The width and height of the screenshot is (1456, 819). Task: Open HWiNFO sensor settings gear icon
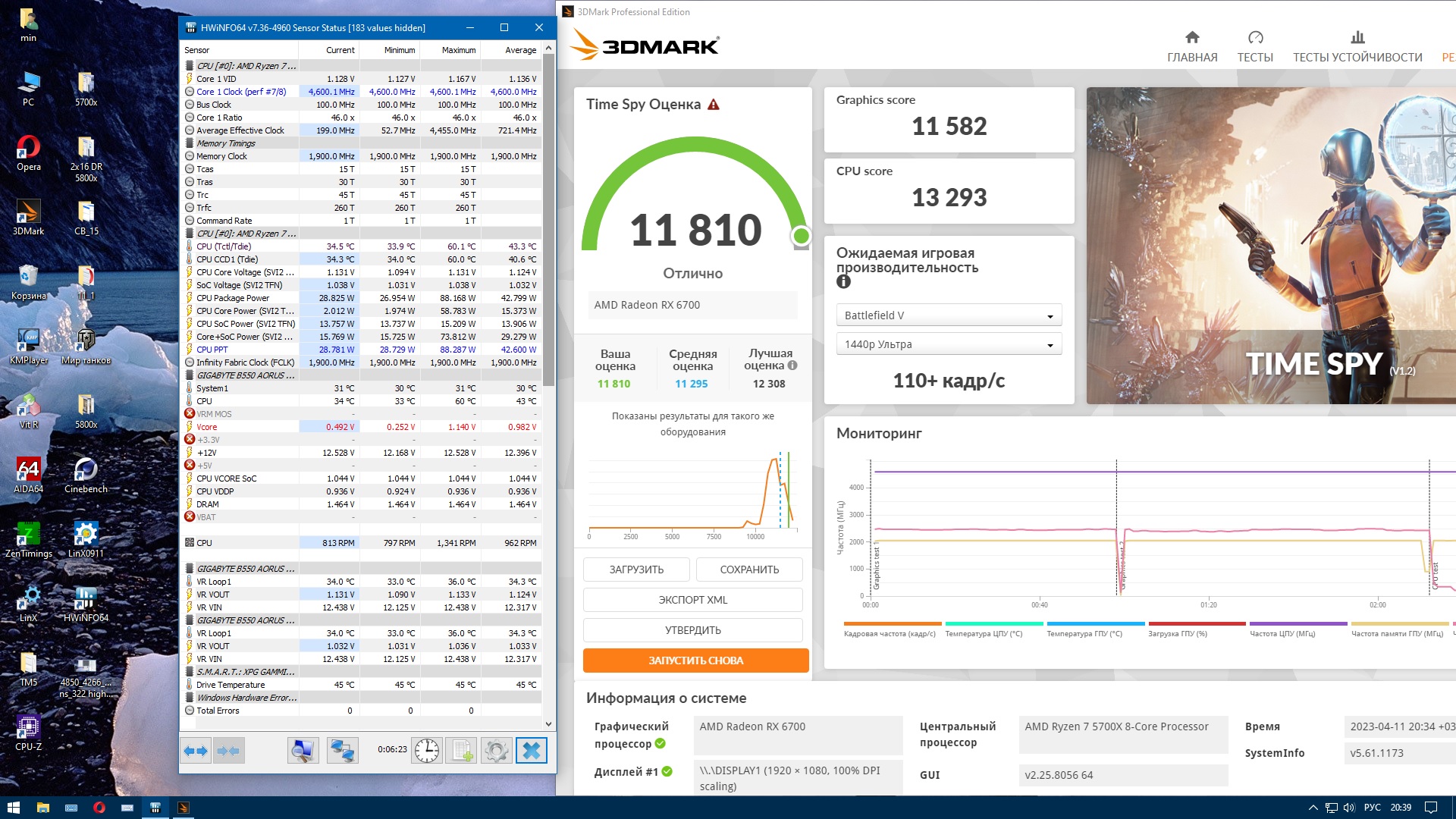(496, 751)
